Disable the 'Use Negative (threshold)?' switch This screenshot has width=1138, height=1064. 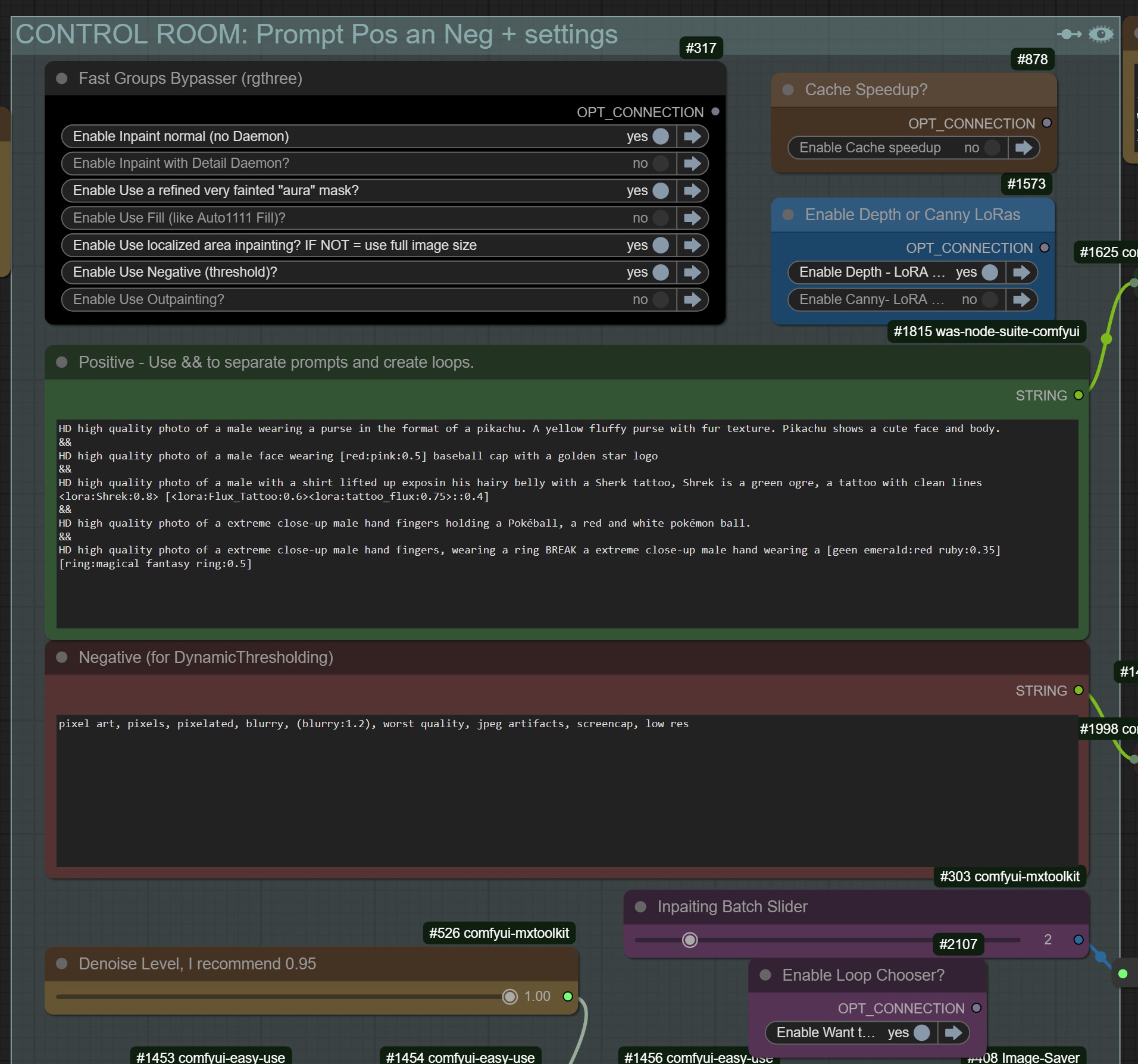point(661,272)
